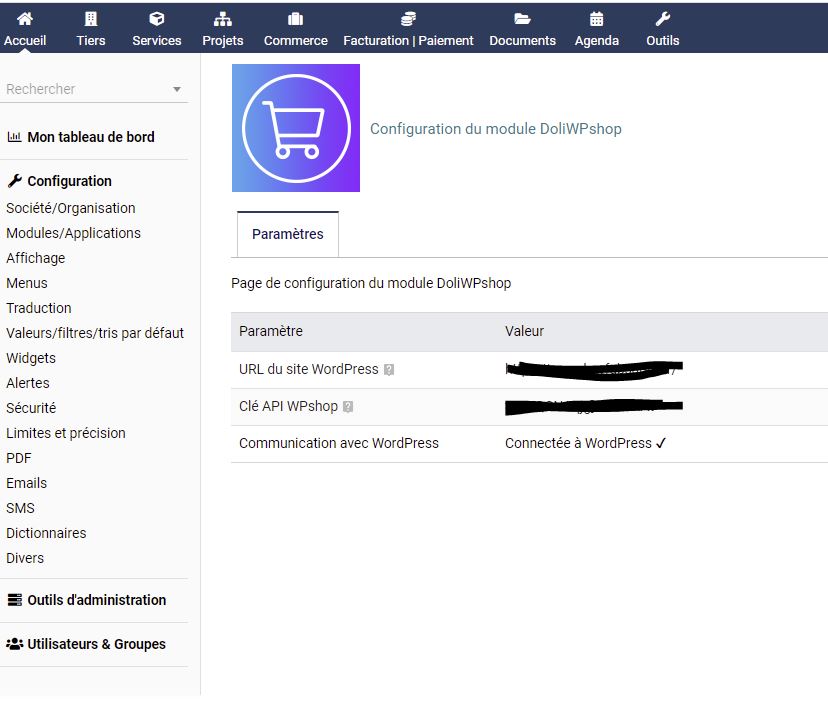Open Mon tableau de bord

tap(90, 137)
